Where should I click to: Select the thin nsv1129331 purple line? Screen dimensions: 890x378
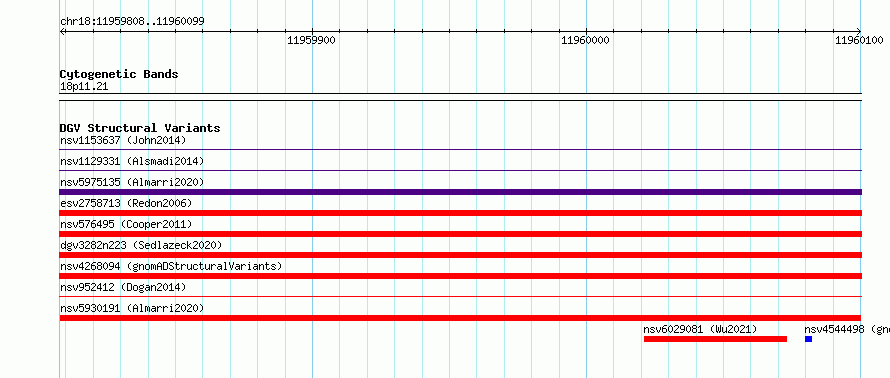pyautogui.click(x=460, y=170)
